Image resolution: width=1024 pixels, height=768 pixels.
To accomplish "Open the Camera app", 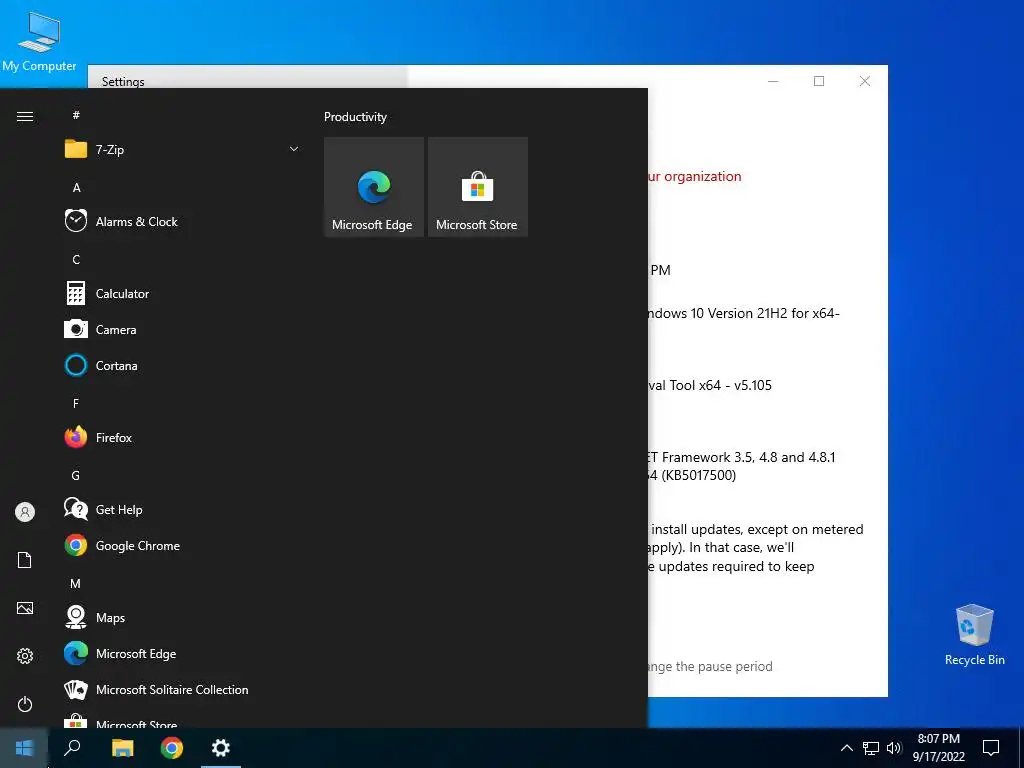I will pos(182,330).
